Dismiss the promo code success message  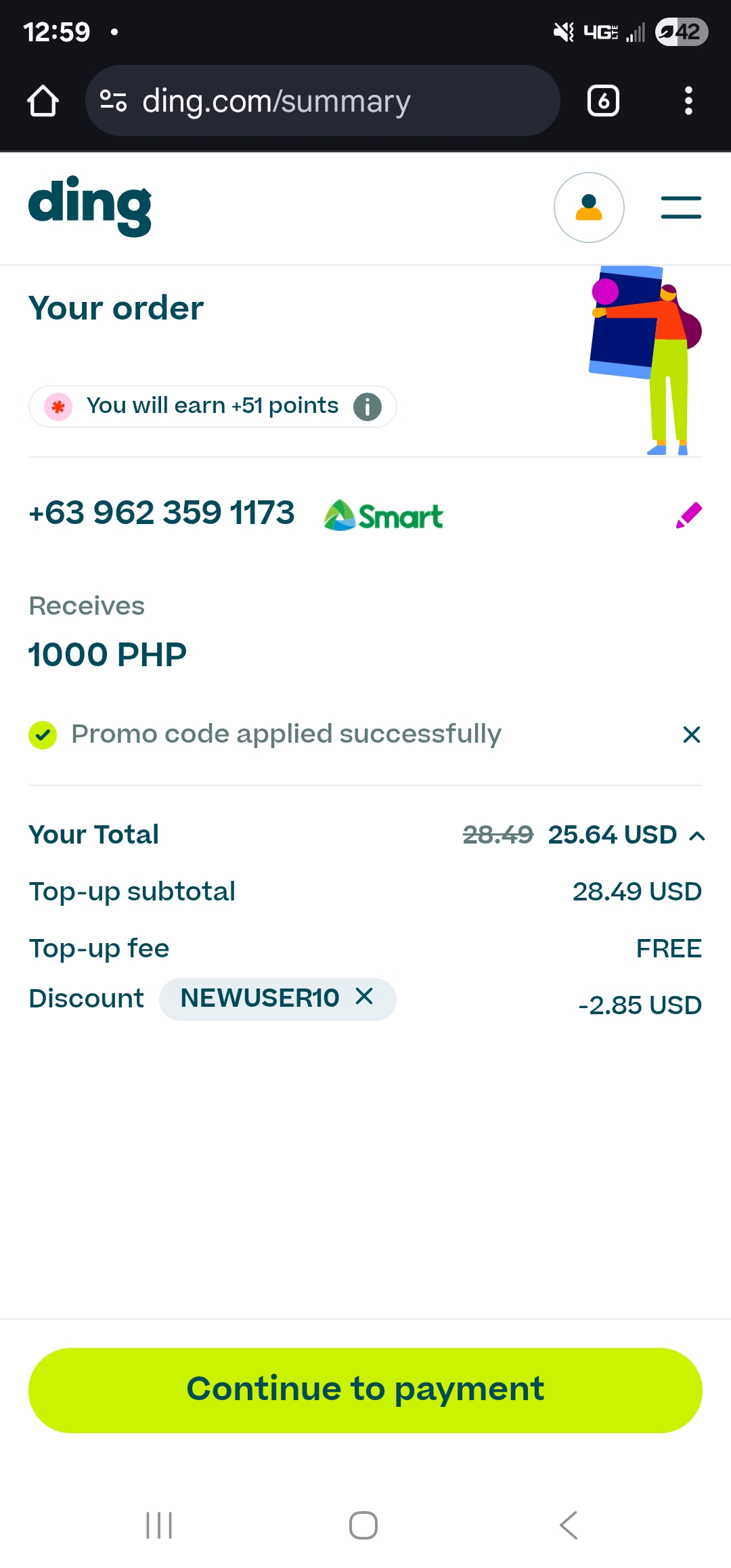(691, 735)
